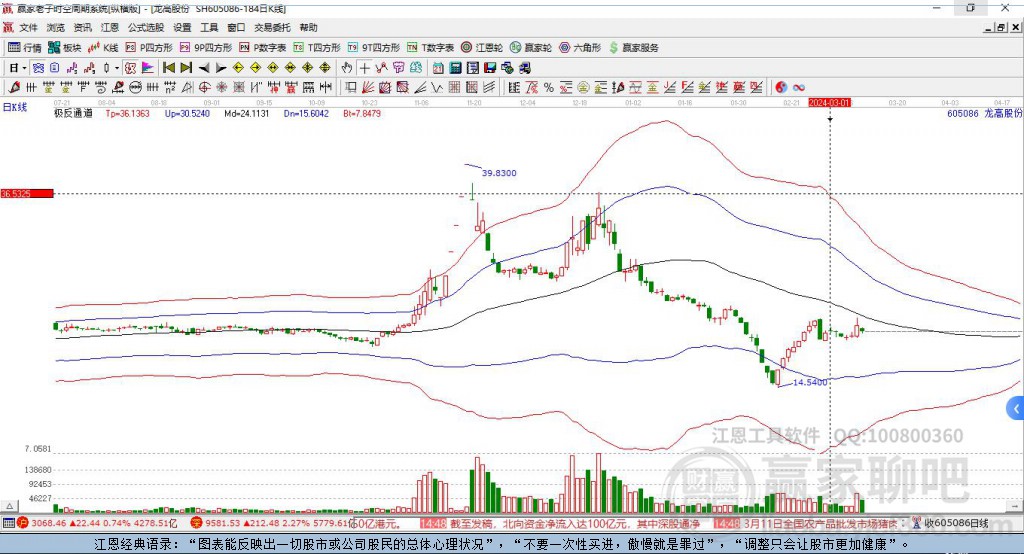Open the 江恩轮 Gann wheel
Screen dimensions: 1024x554
pos(482,48)
